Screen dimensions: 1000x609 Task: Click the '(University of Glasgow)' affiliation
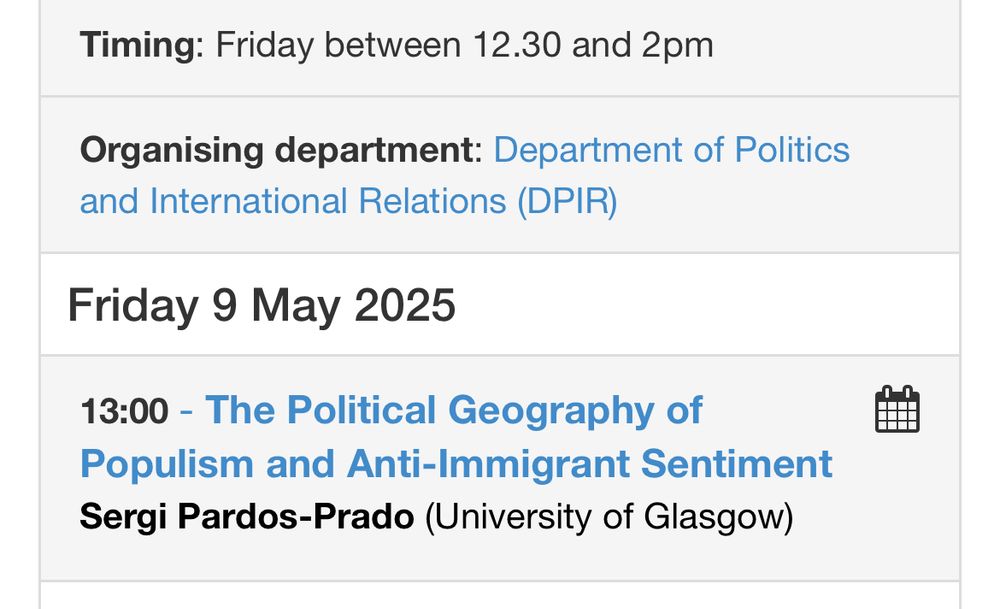click(x=608, y=516)
